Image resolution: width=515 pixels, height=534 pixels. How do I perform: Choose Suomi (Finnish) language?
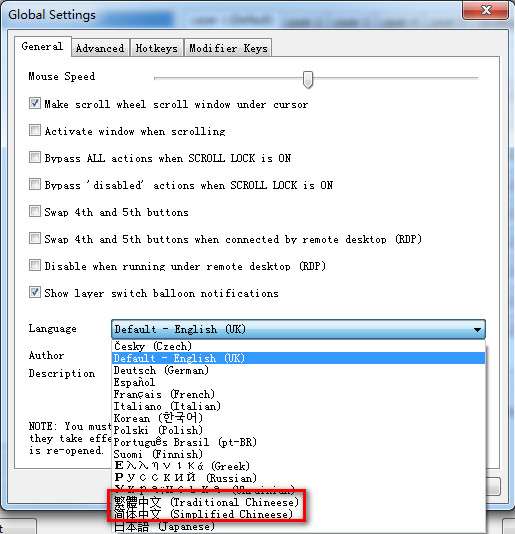coord(298,454)
